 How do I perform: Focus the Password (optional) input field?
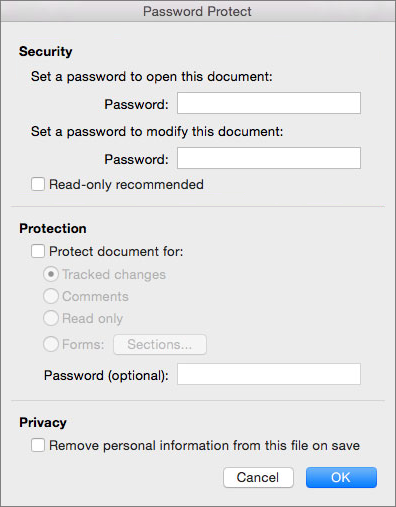[x=269, y=374]
